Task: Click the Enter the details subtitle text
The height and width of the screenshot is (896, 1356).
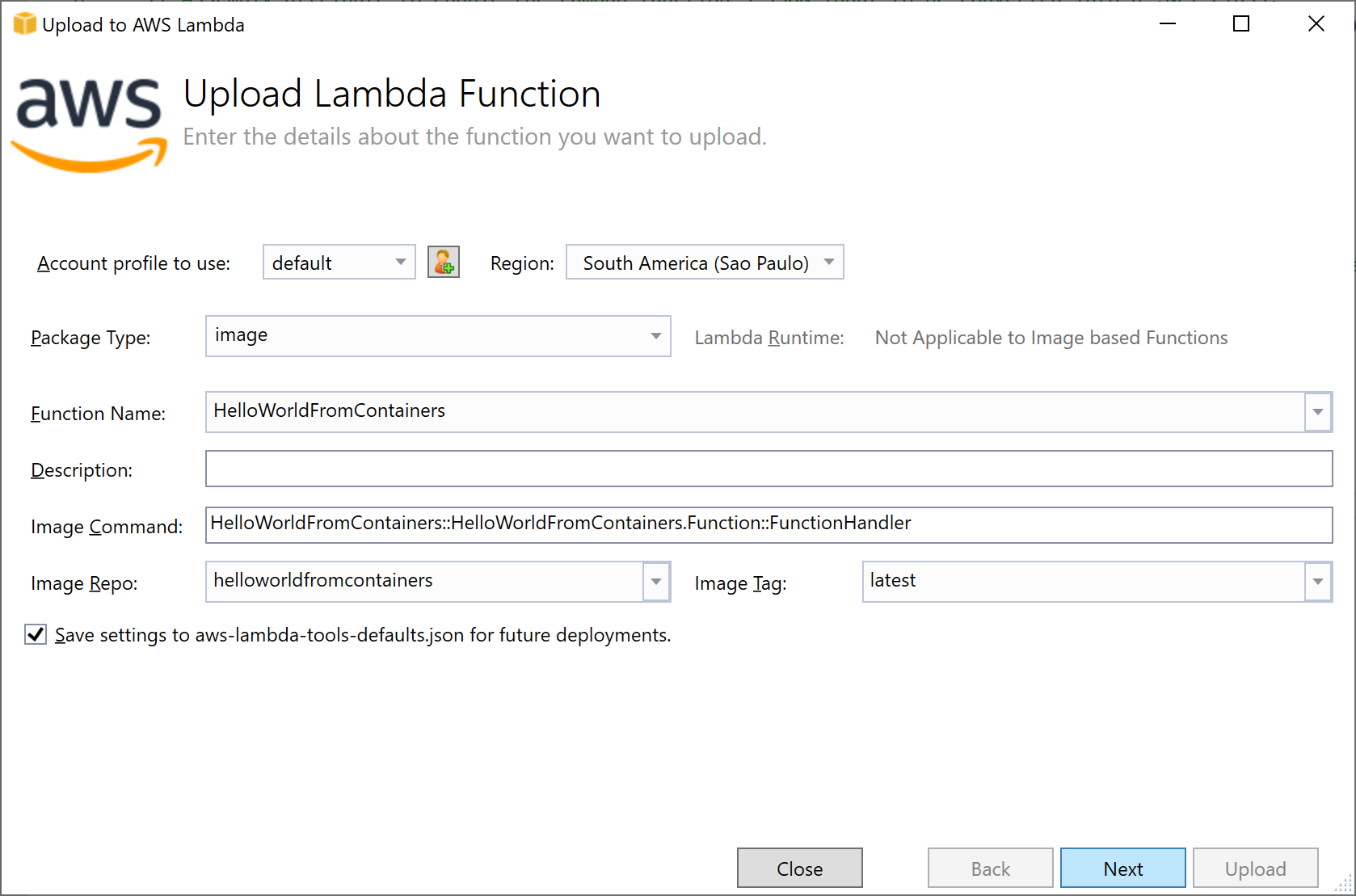Action: (x=475, y=137)
